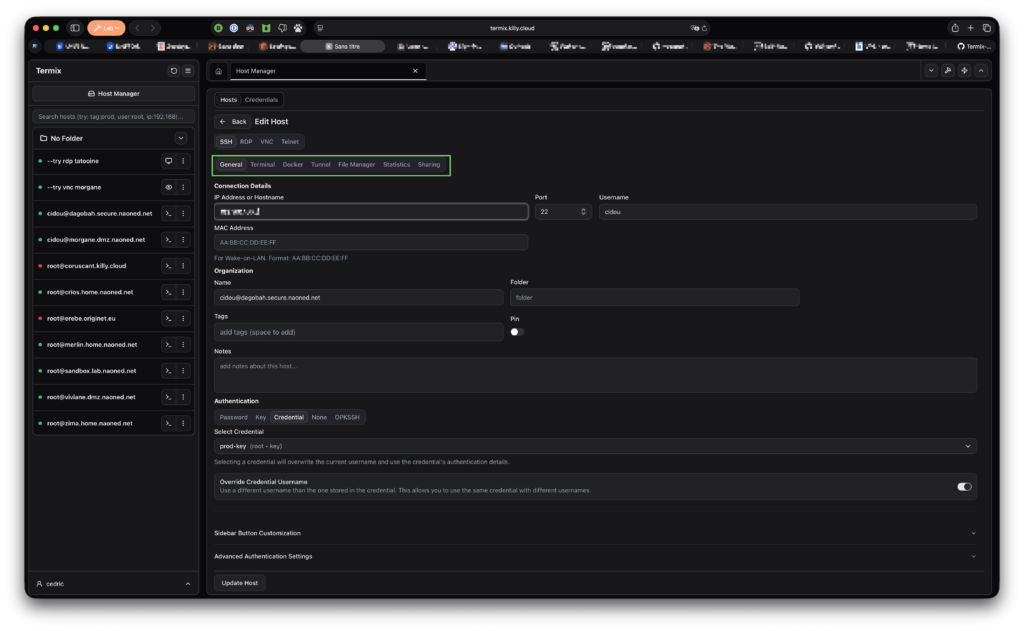Disable Override Credential Username switch

(x=964, y=487)
